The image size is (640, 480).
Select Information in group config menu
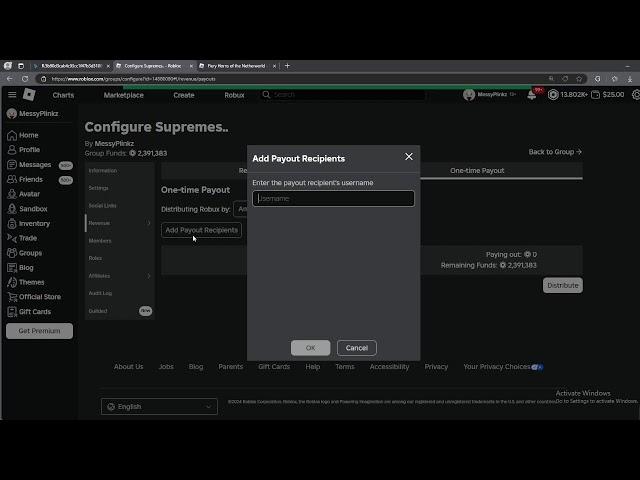point(103,171)
